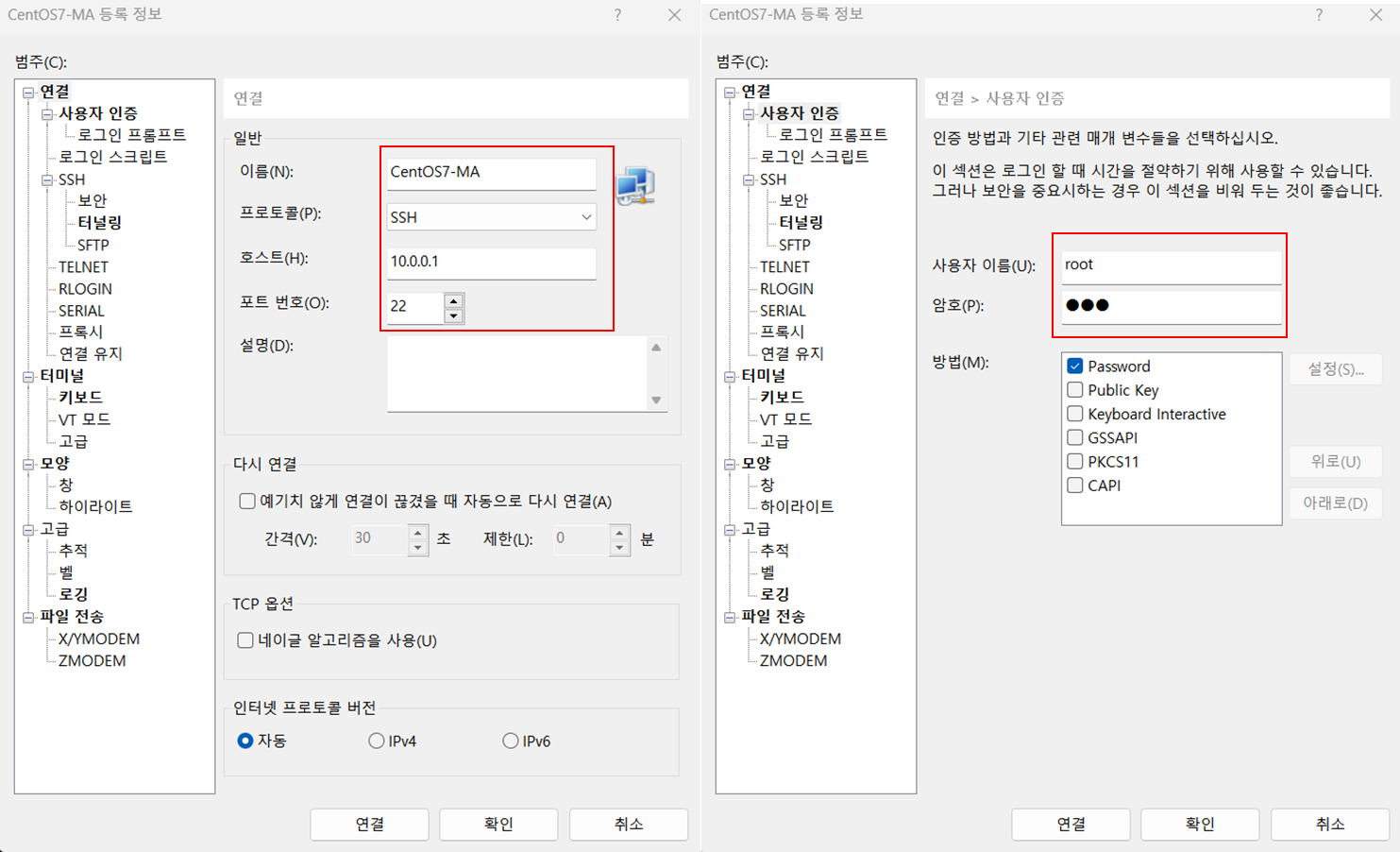Select the 자동 internet protocol radio
This screenshot has width=1400, height=852.
pyautogui.click(x=245, y=741)
